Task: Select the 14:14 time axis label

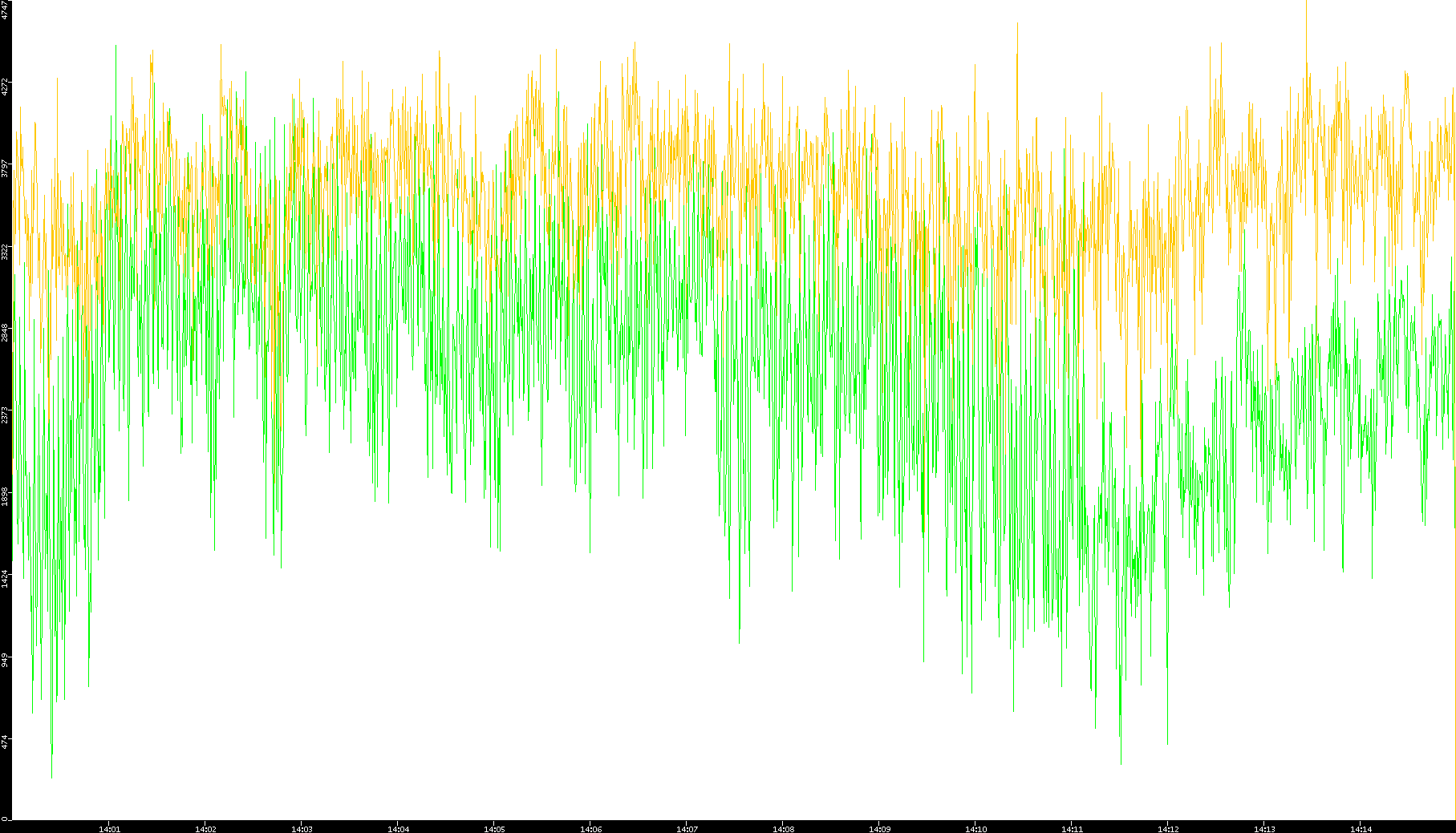Action: 1361,829
